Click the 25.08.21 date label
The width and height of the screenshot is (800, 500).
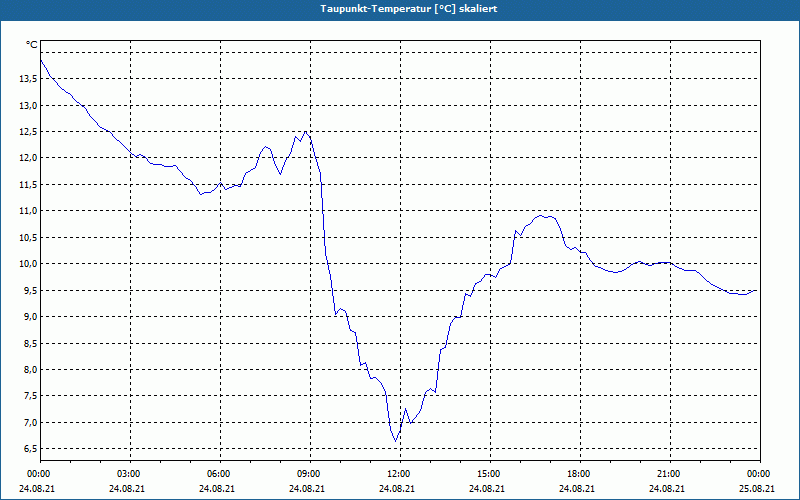[757, 488]
